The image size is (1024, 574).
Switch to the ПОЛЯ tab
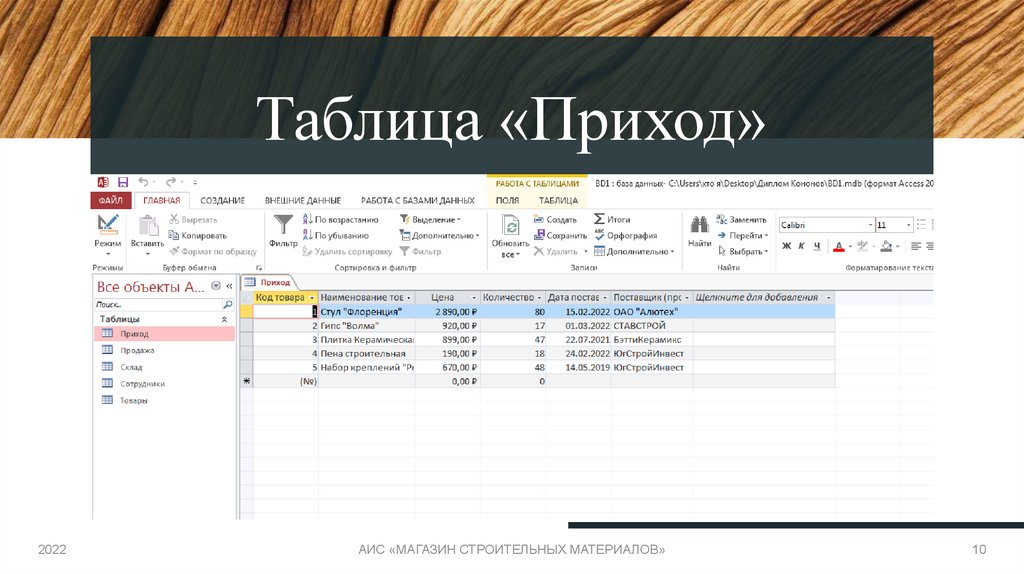coord(507,200)
